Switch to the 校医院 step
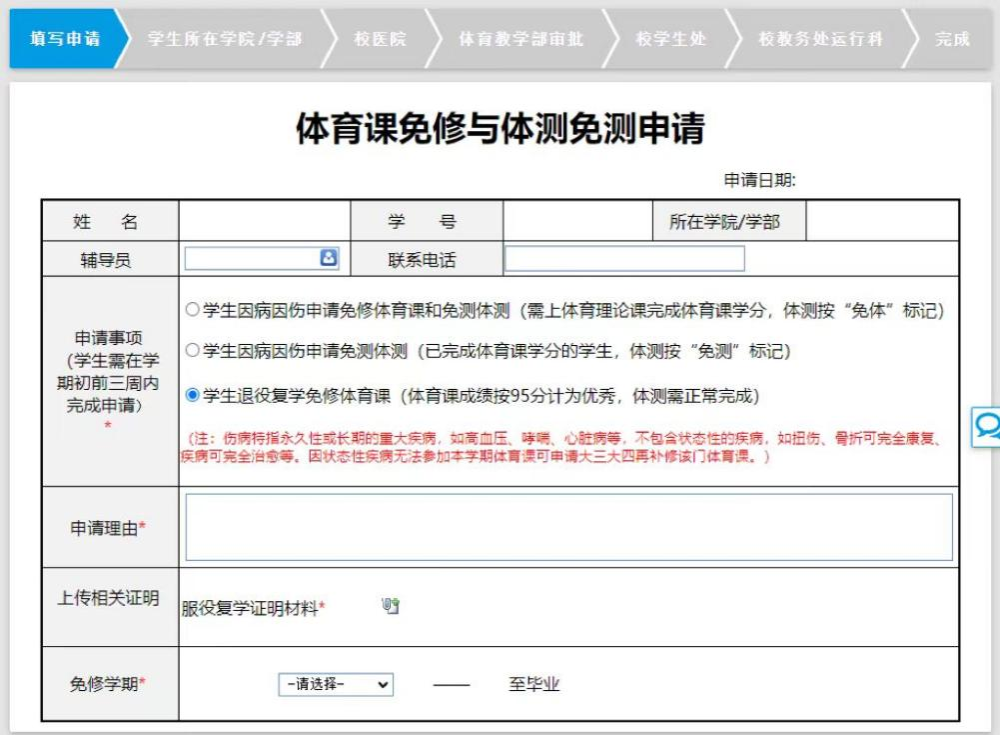This screenshot has height=735, width=1000. coord(380,39)
